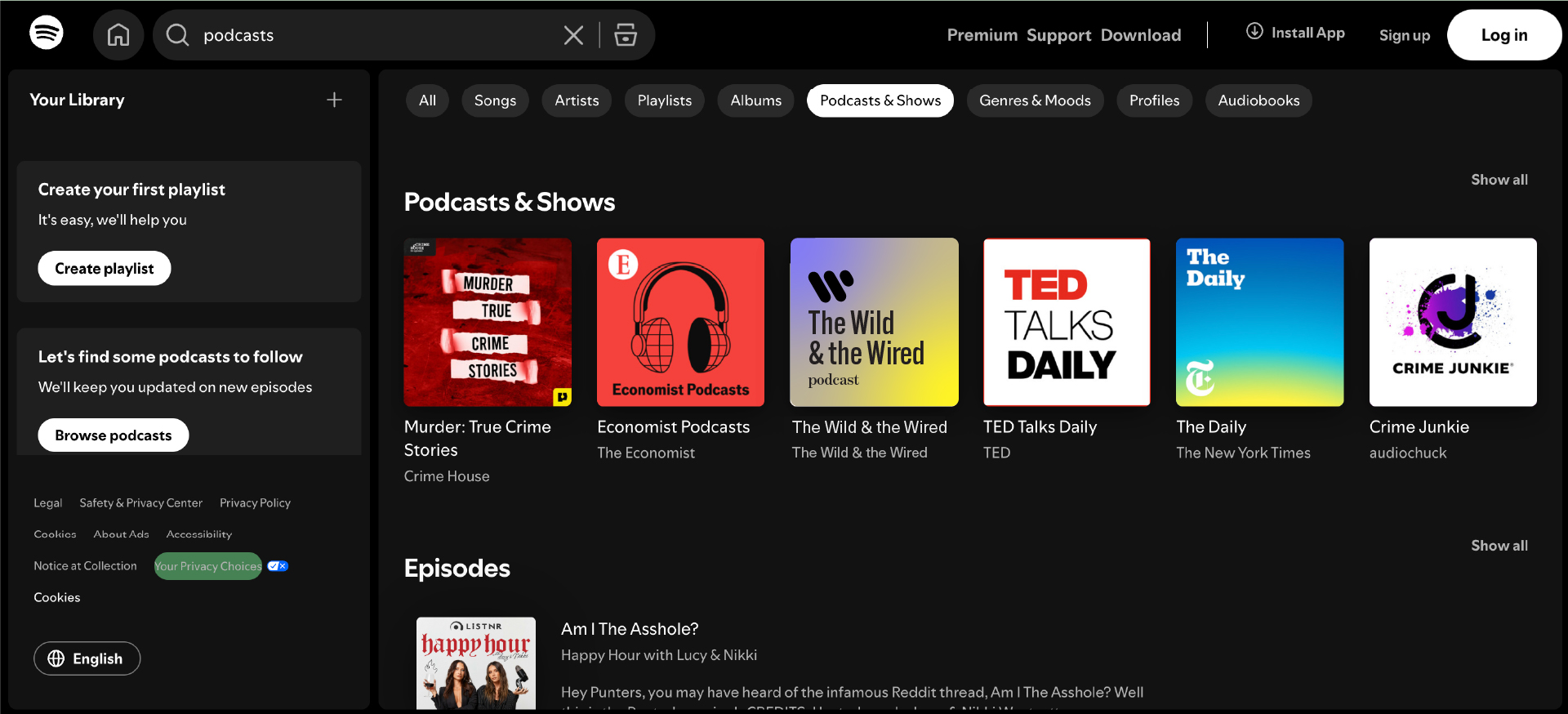Image resolution: width=1568 pixels, height=714 pixels.
Task: Open the About Ads link
Action: pyautogui.click(x=121, y=534)
